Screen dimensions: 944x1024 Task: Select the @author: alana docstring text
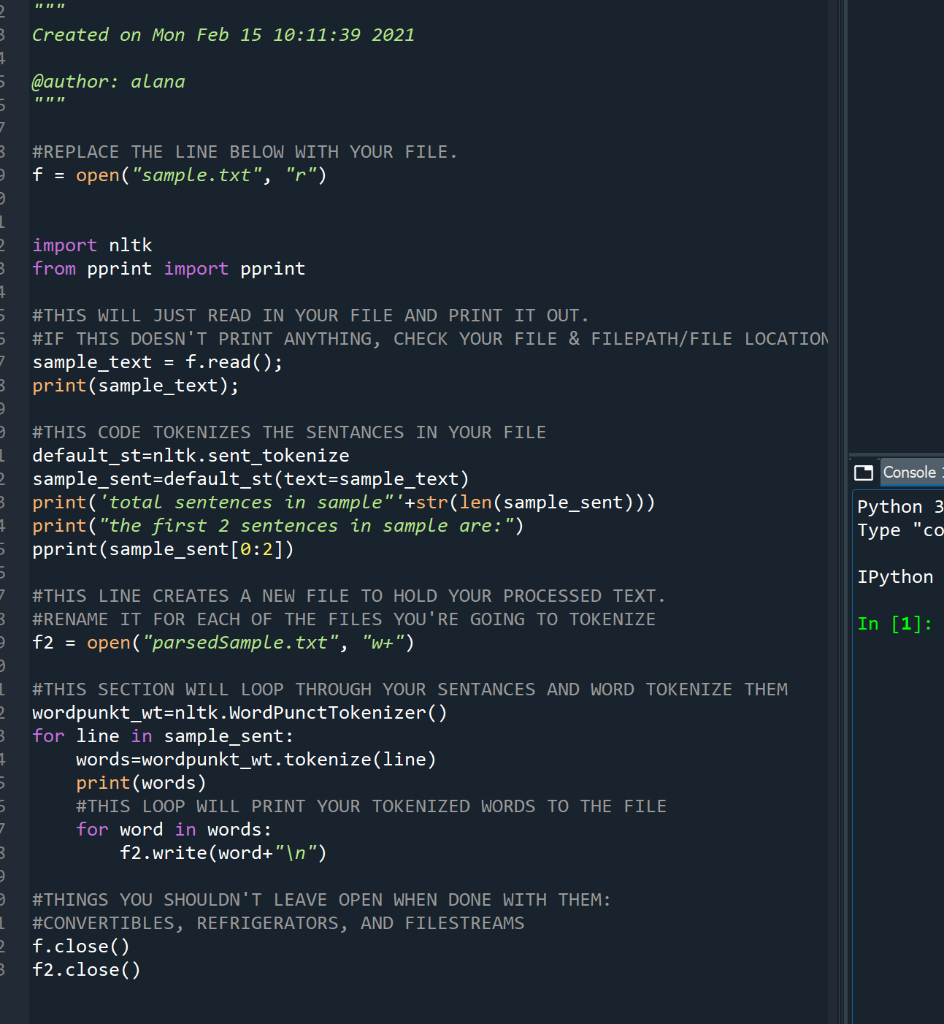coord(110,81)
